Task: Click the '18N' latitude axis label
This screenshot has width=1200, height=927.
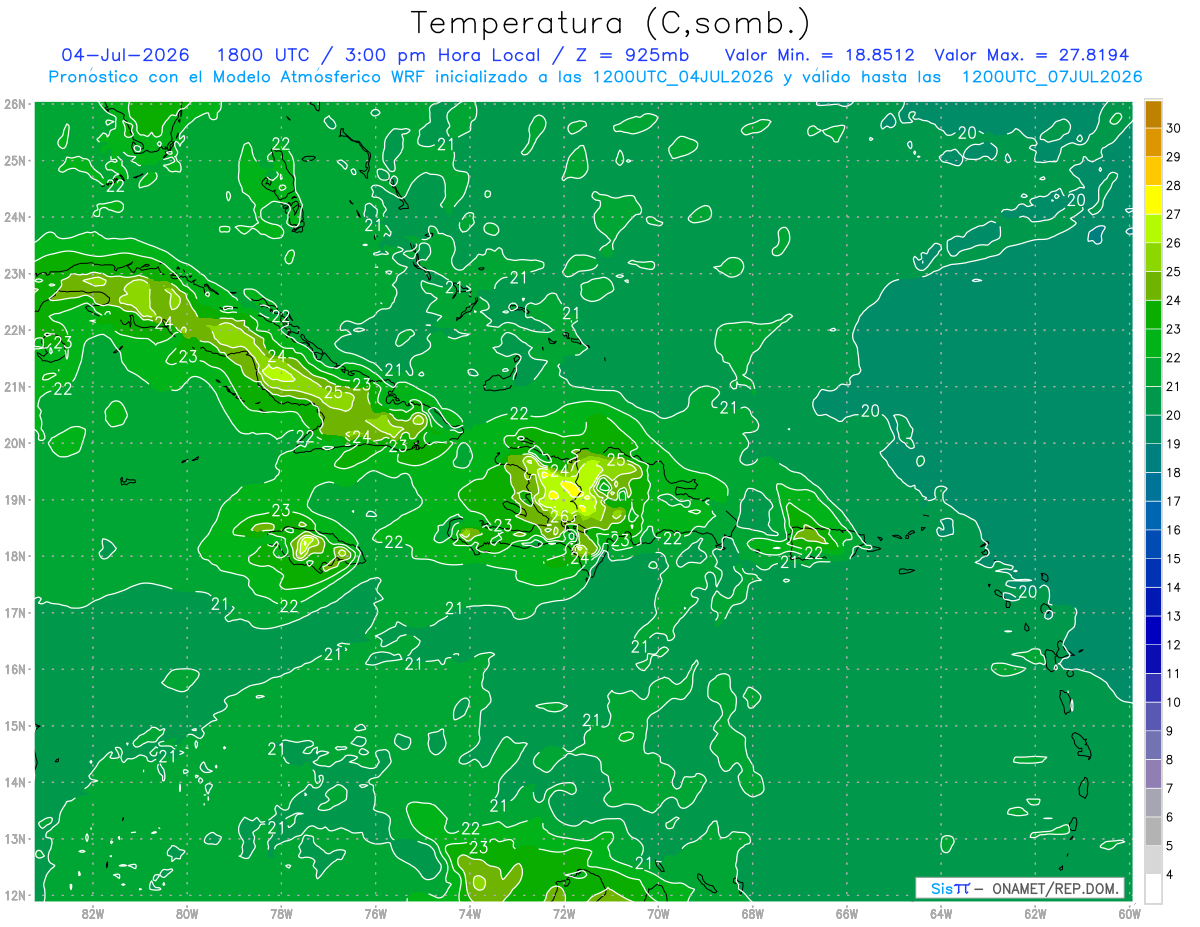Action: (14, 556)
